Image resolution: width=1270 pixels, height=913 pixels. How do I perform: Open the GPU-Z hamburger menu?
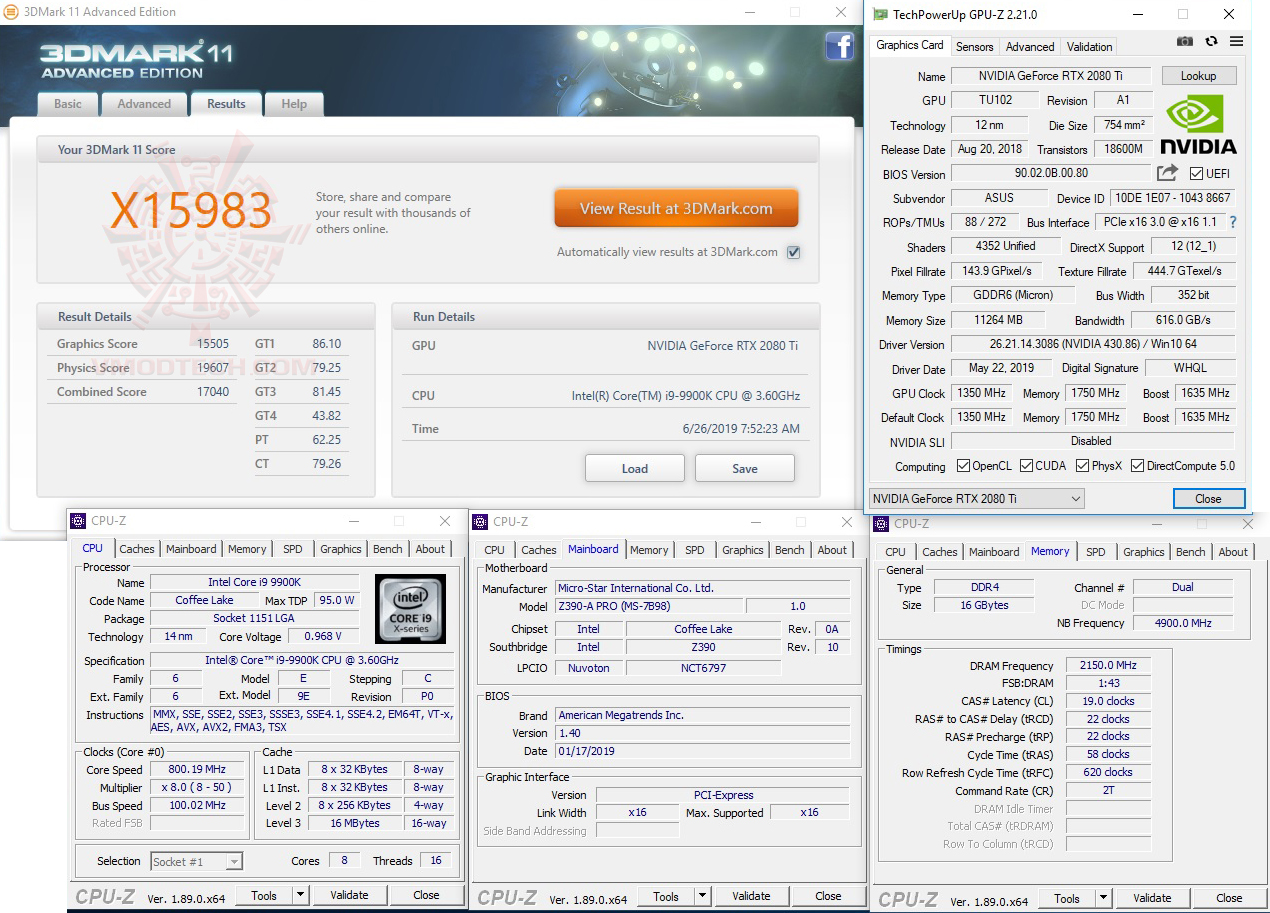click(1236, 41)
